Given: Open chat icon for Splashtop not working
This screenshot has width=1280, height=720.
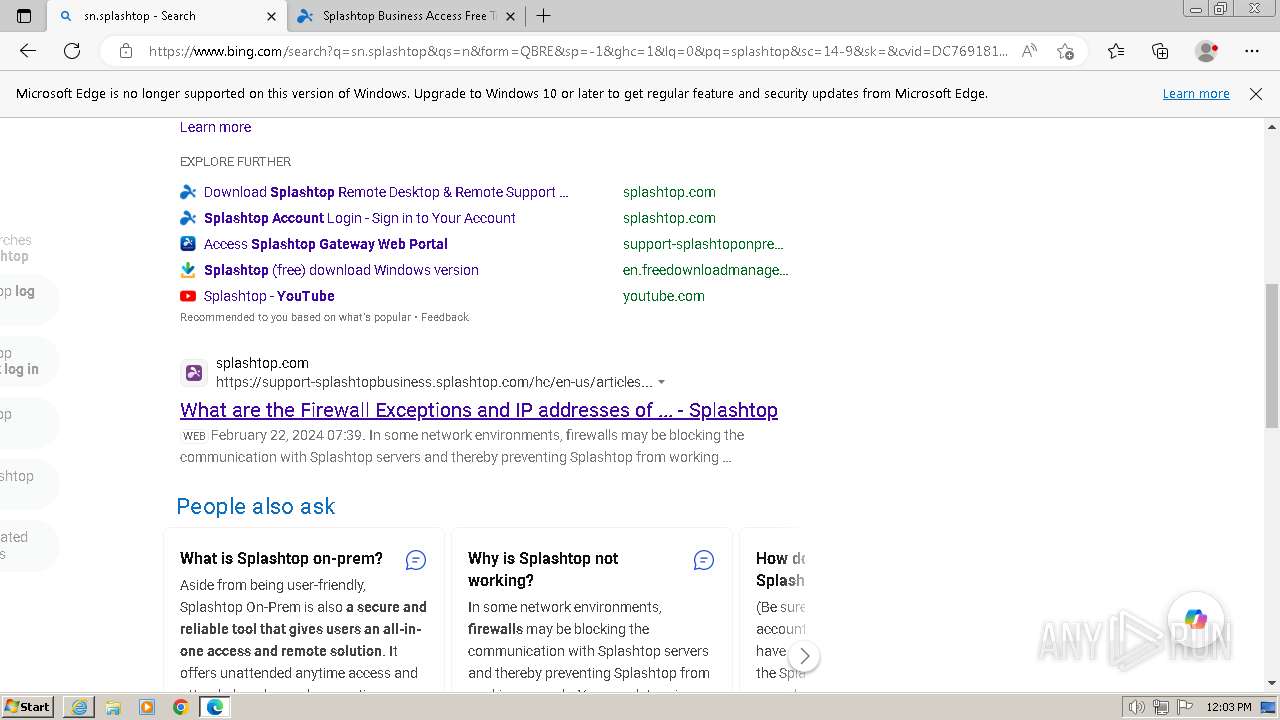Looking at the screenshot, I should point(704,560).
